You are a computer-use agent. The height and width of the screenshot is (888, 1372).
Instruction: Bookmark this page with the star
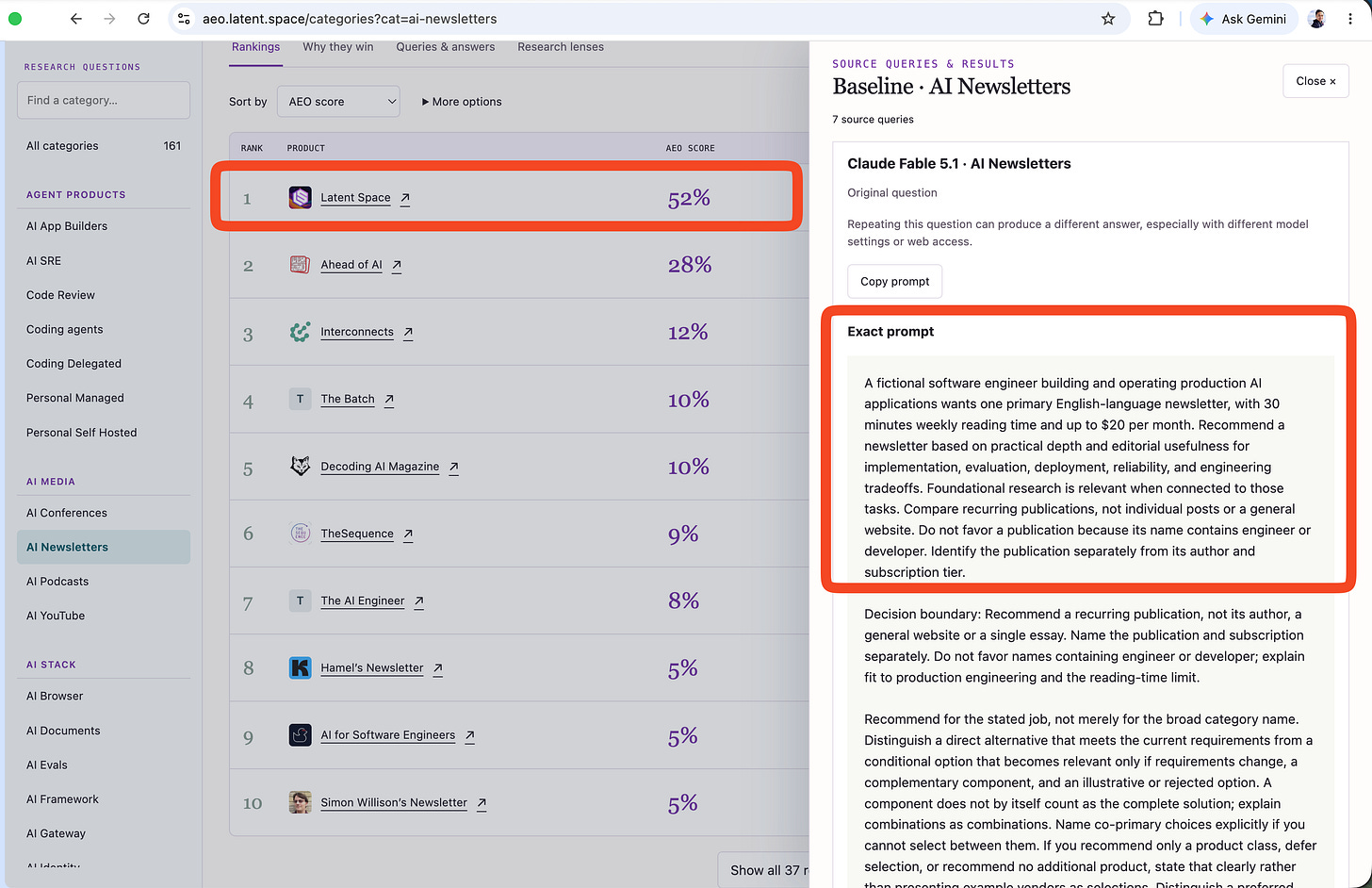pos(1108,19)
